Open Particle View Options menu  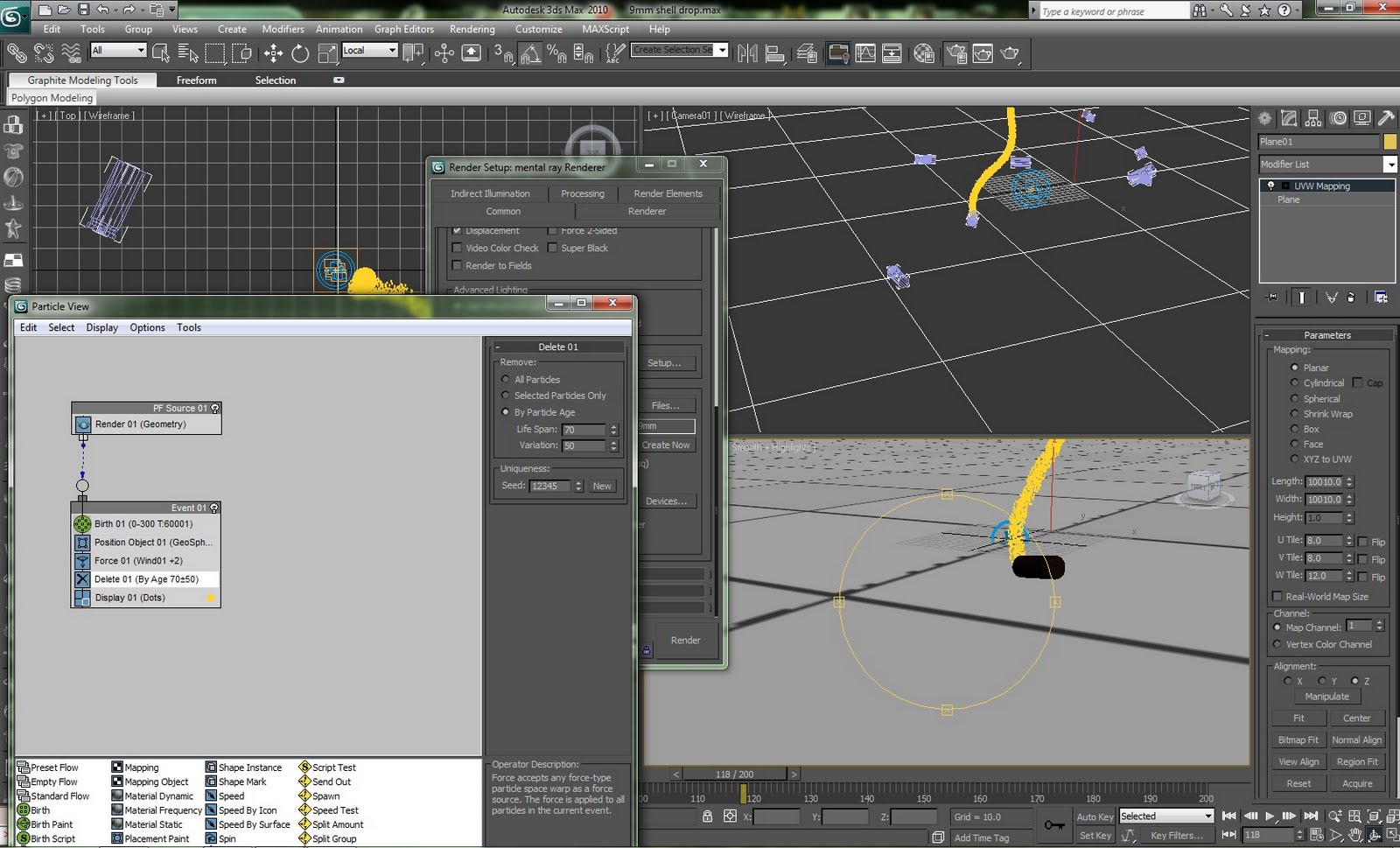(147, 327)
